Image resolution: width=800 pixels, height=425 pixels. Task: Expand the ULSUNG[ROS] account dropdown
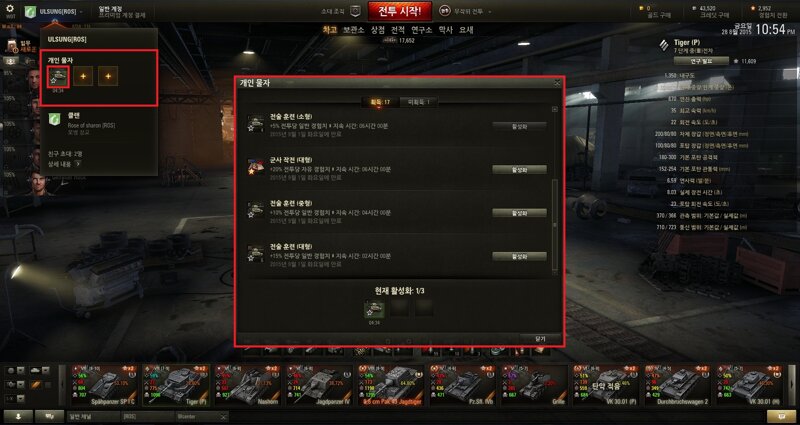coord(61,11)
